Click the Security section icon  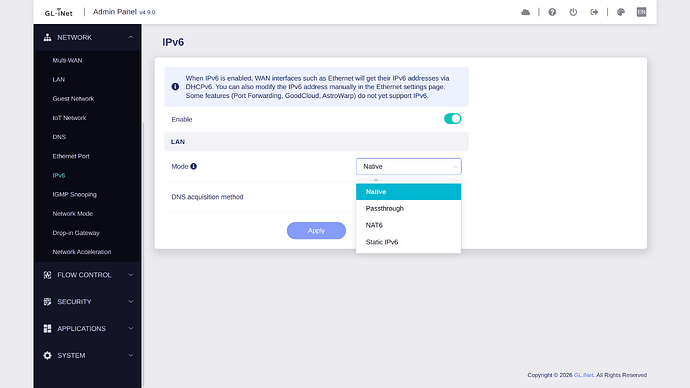coord(47,302)
